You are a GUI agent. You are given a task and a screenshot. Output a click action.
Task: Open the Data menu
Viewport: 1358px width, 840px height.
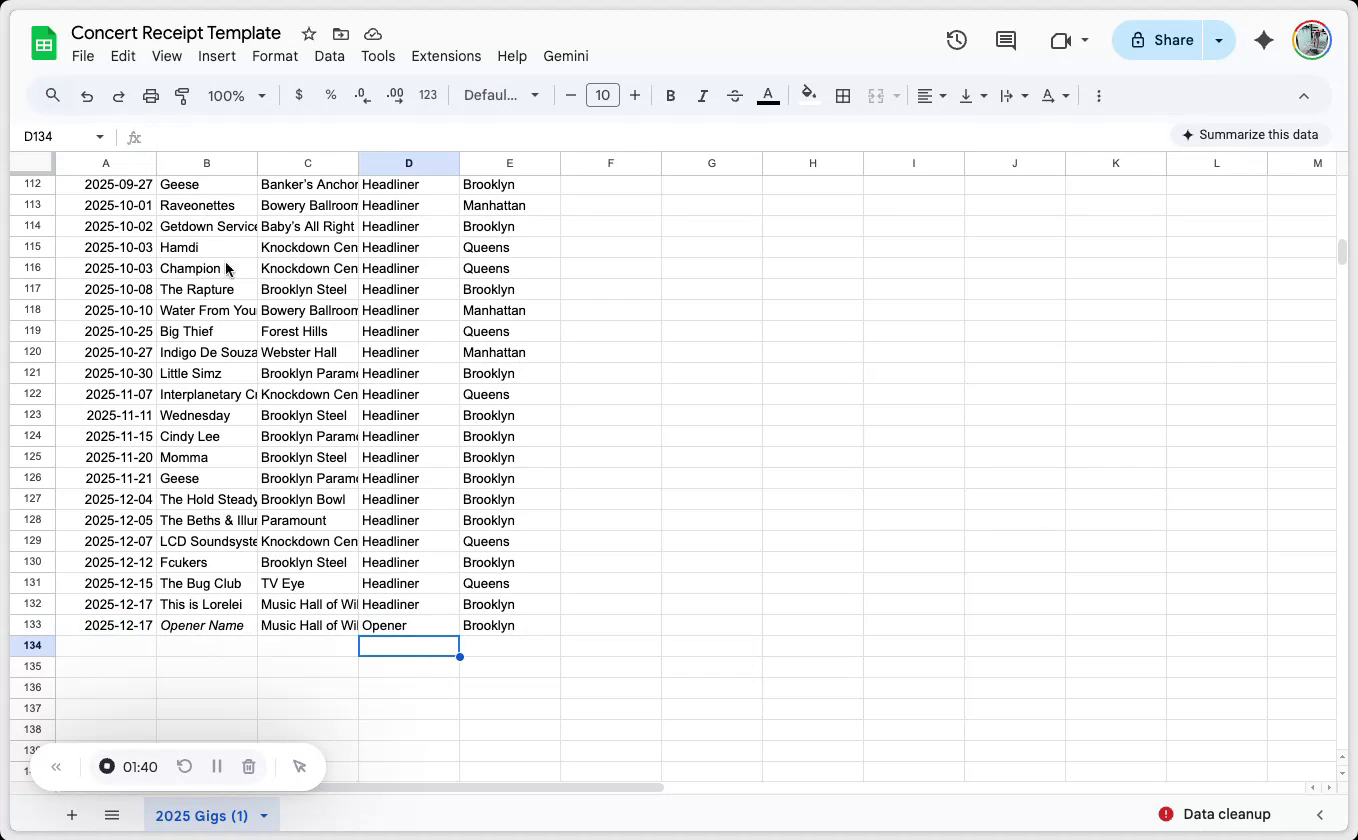click(329, 56)
